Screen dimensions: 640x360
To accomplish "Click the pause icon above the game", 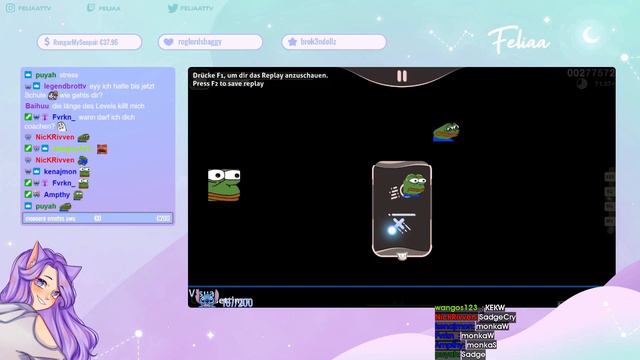I will pos(402,76).
